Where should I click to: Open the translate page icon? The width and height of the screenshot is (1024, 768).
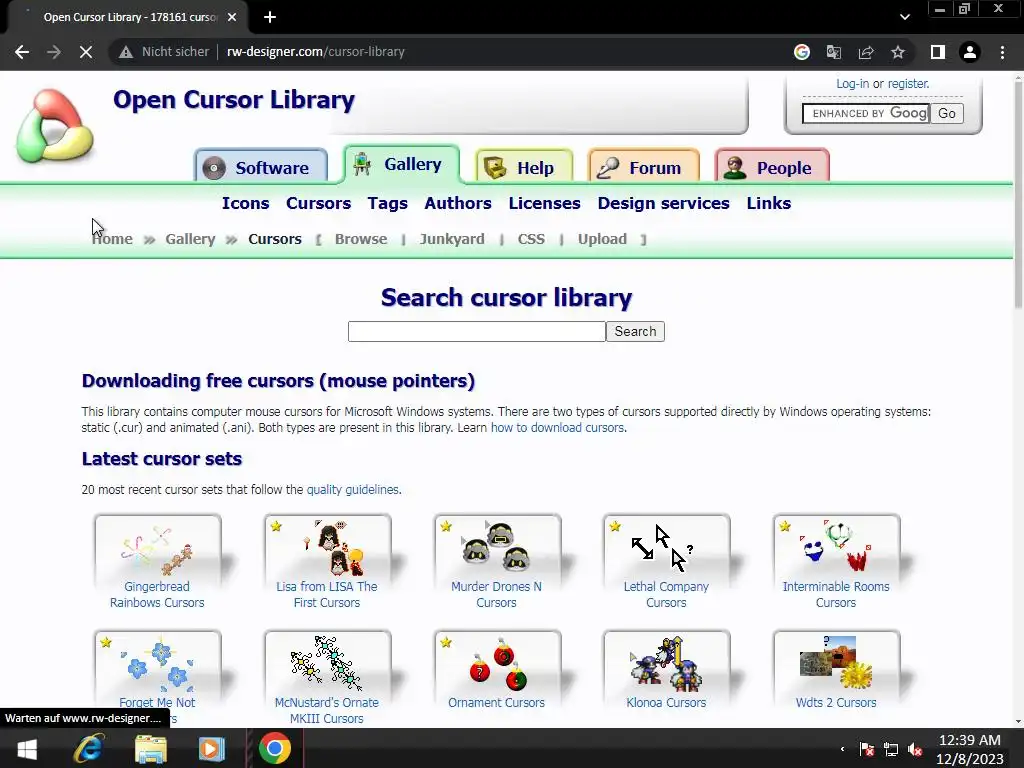834,52
